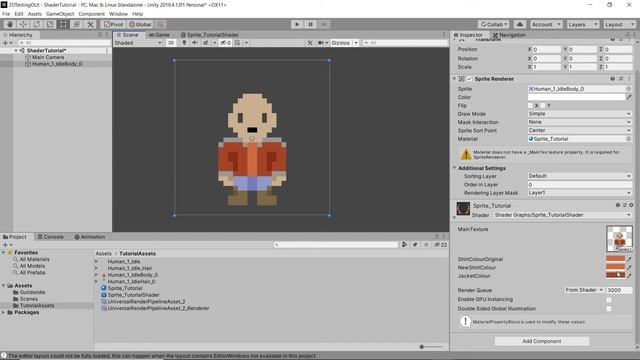This screenshot has width=640, height=360.
Task: Click the Pause button
Action: click(x=310, y=24)
